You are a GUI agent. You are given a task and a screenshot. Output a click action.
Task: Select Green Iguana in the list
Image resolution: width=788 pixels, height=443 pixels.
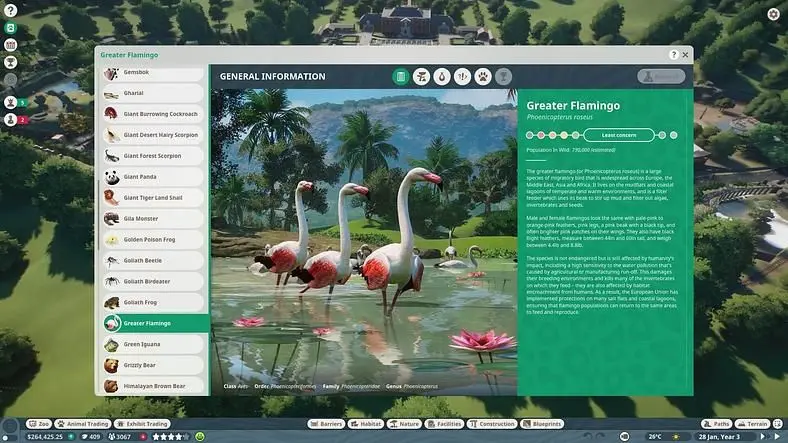click(153, 345)
